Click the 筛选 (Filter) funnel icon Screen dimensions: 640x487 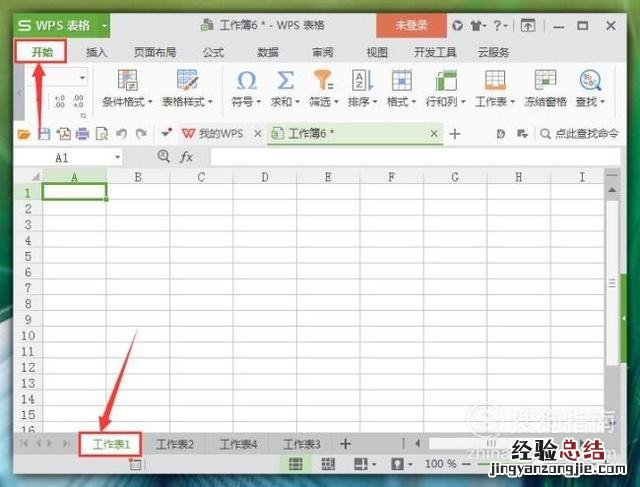[x=322, y=81]
